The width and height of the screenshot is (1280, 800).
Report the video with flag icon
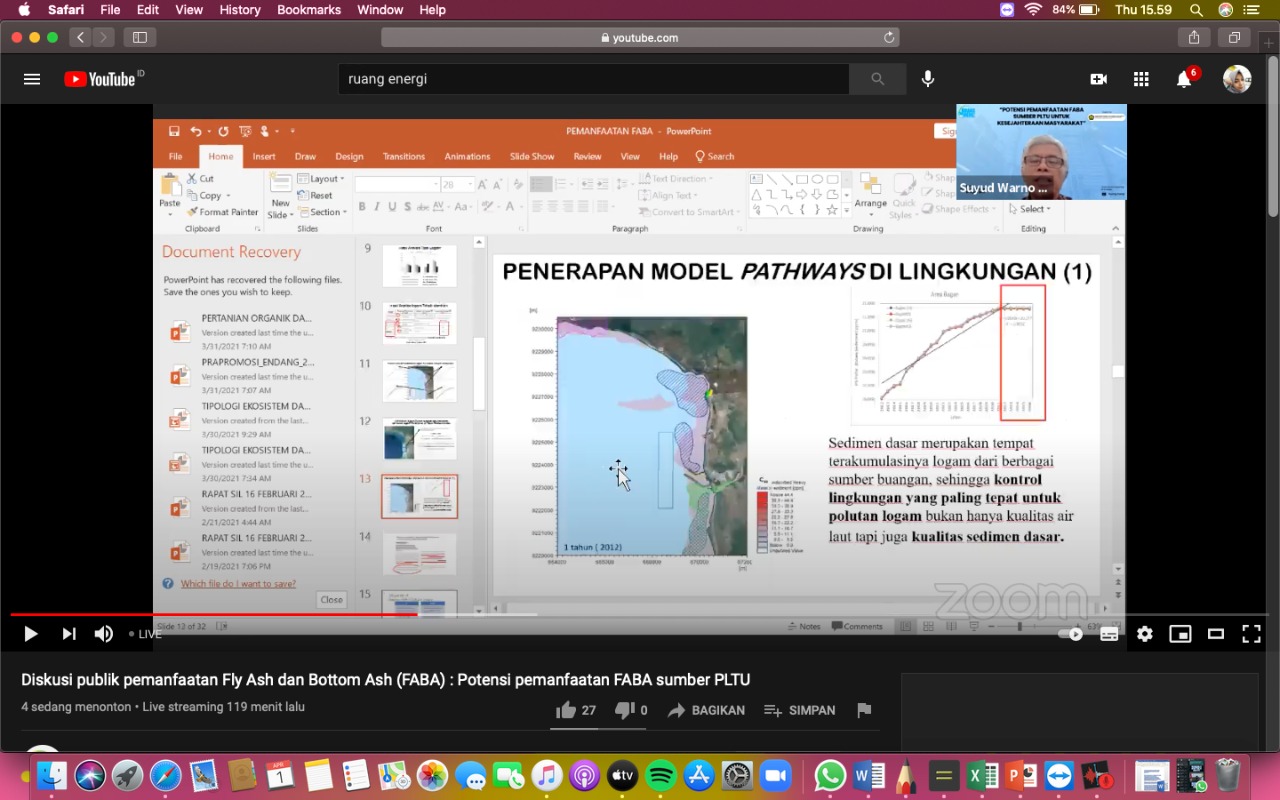864,710
